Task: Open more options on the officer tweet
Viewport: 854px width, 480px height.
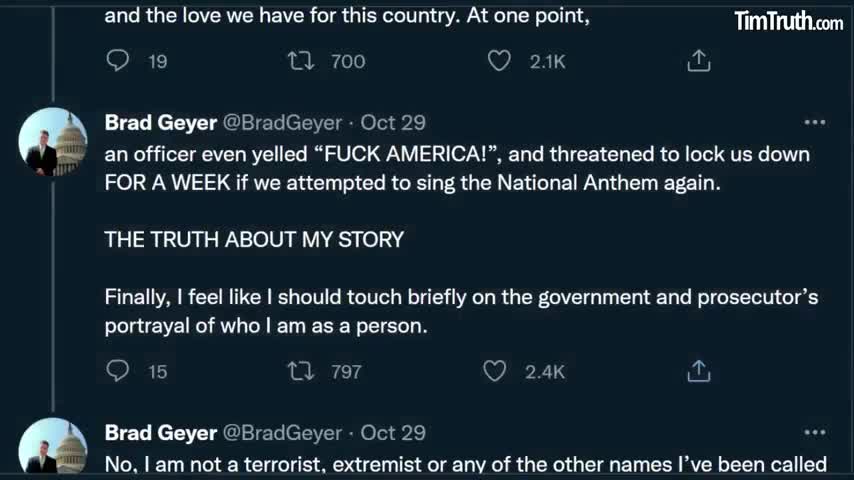Action: pos(815,123)
